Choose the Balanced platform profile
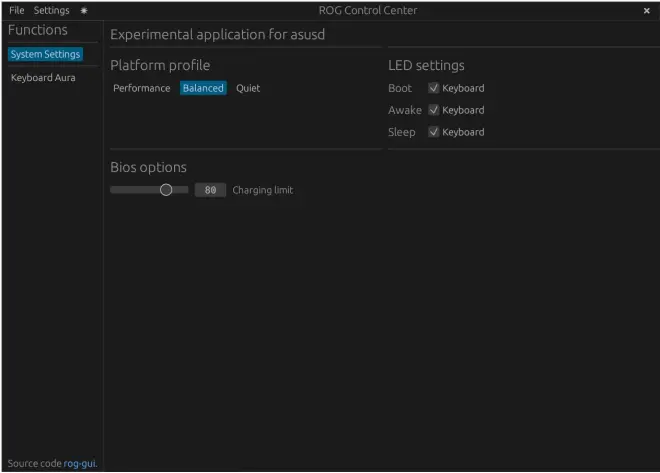This screenshot has height=473, width=660. click(203, 88)
